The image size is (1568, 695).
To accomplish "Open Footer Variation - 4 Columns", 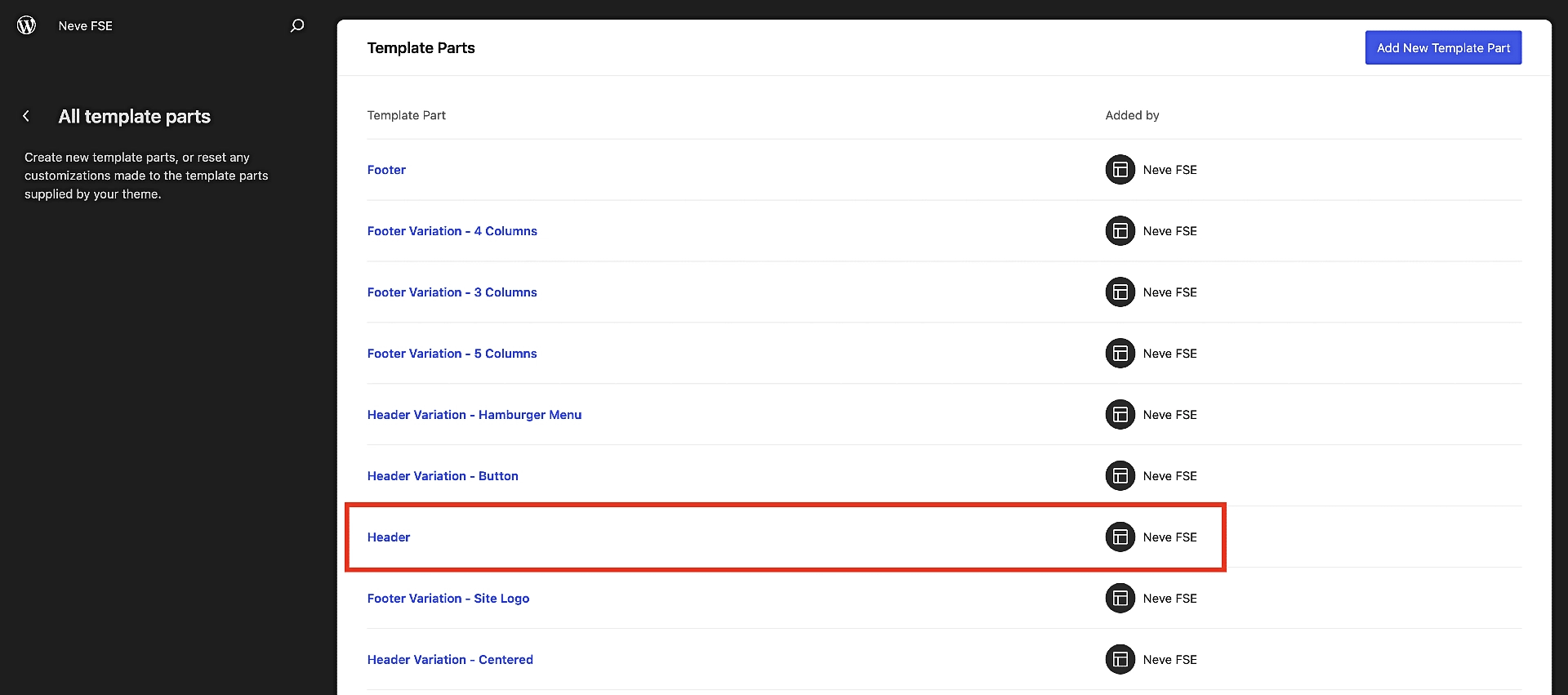I will coord(452,231).
